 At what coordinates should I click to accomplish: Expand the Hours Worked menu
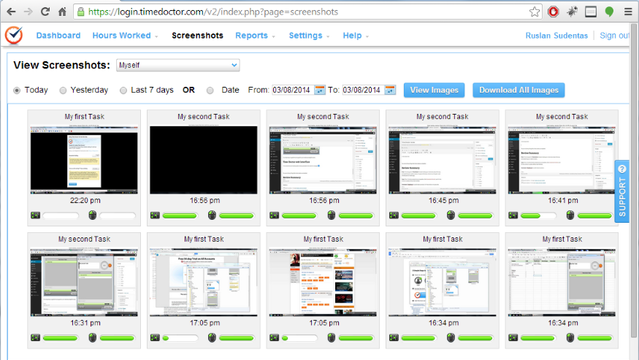(125, 35)
